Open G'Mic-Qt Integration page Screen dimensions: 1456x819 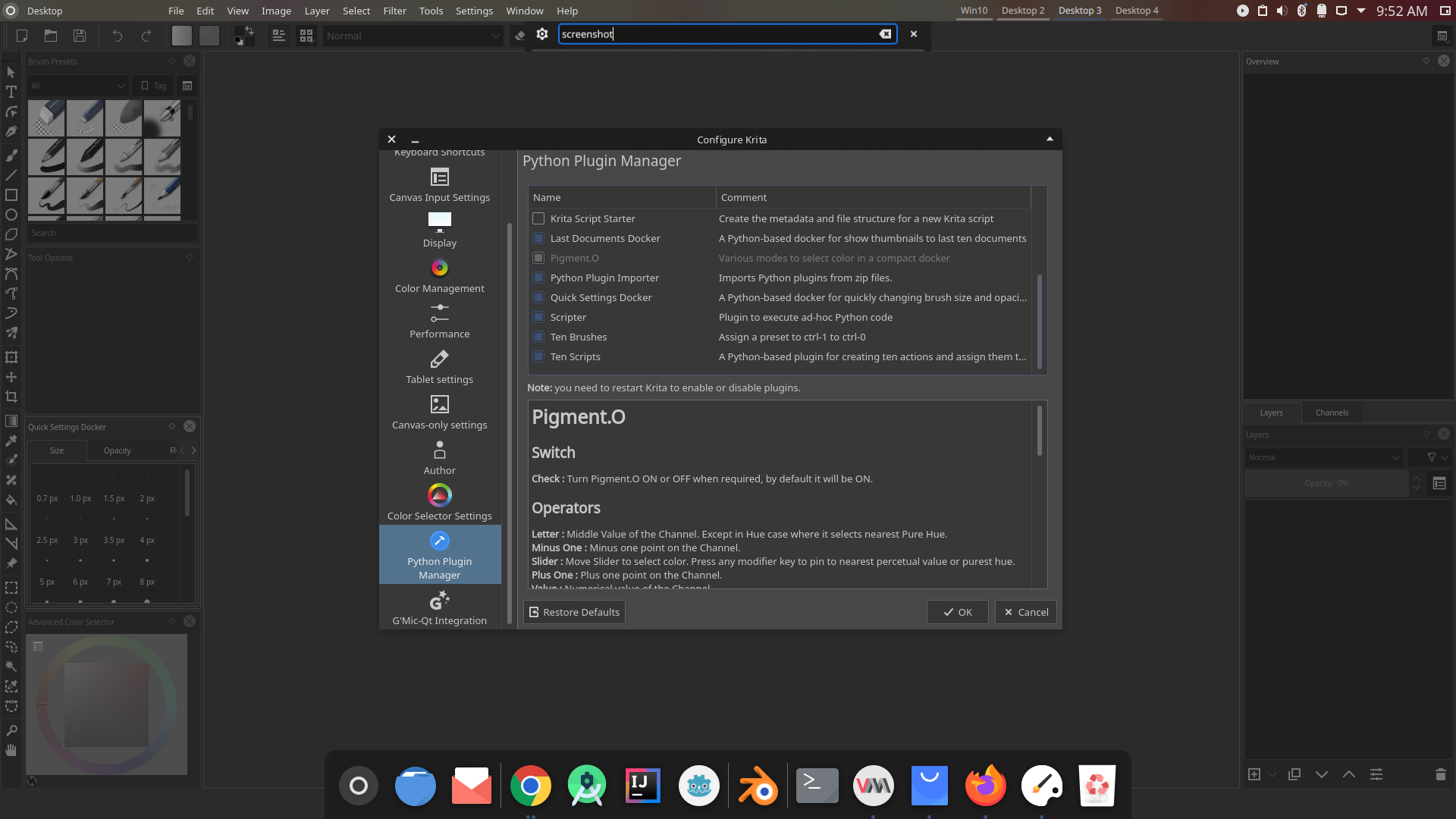(x=440, y=609)
